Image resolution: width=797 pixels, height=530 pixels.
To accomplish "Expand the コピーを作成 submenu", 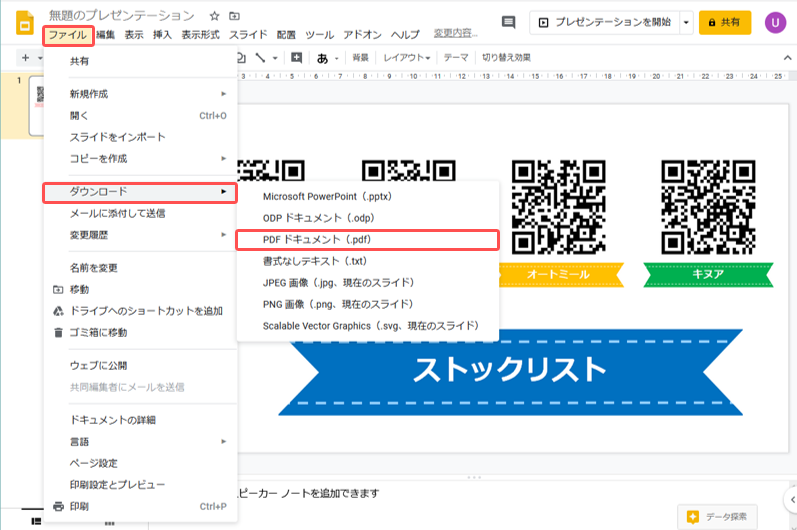I will (x=140, y=159).
